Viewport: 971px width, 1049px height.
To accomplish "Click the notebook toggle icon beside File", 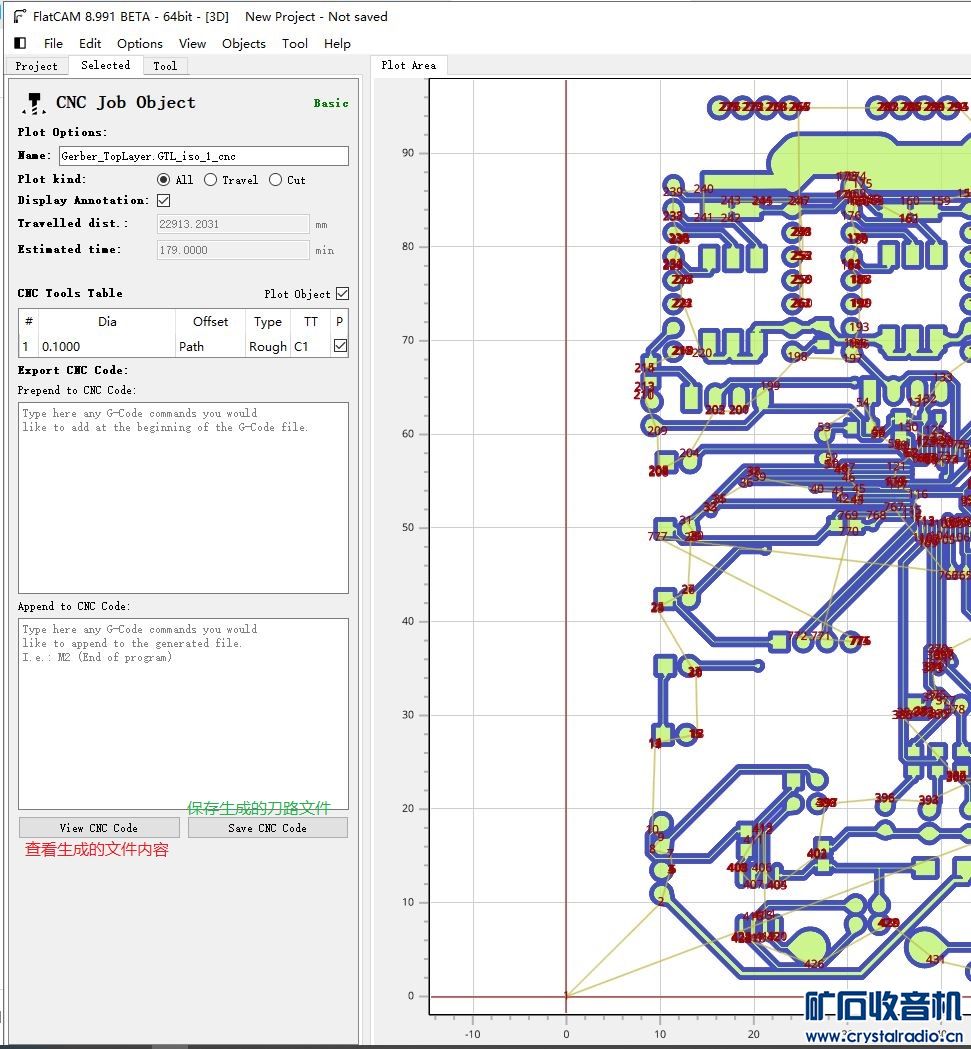I will [x=20, y=43].
